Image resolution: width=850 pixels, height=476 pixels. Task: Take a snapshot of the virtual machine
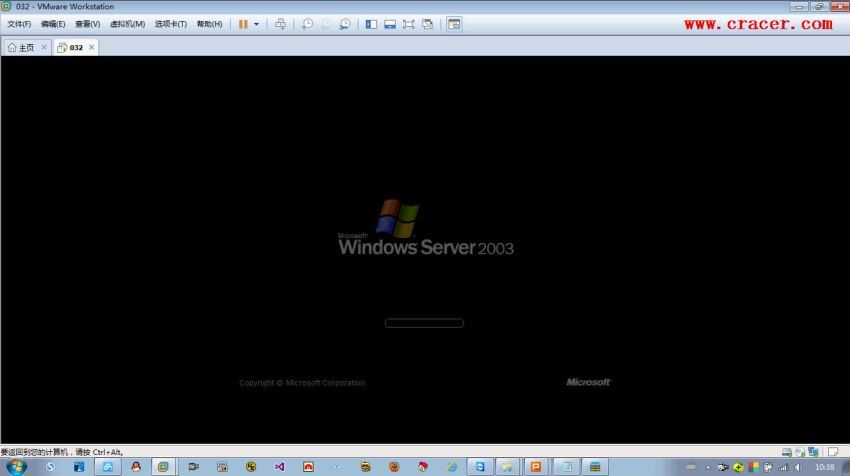307,24
